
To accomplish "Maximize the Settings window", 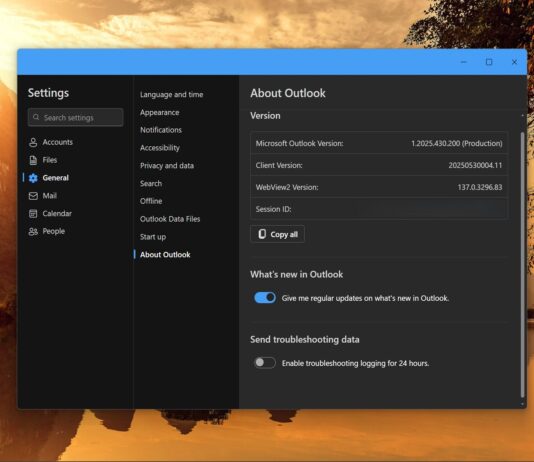I will pyautogui.click(x=489, y=62).
